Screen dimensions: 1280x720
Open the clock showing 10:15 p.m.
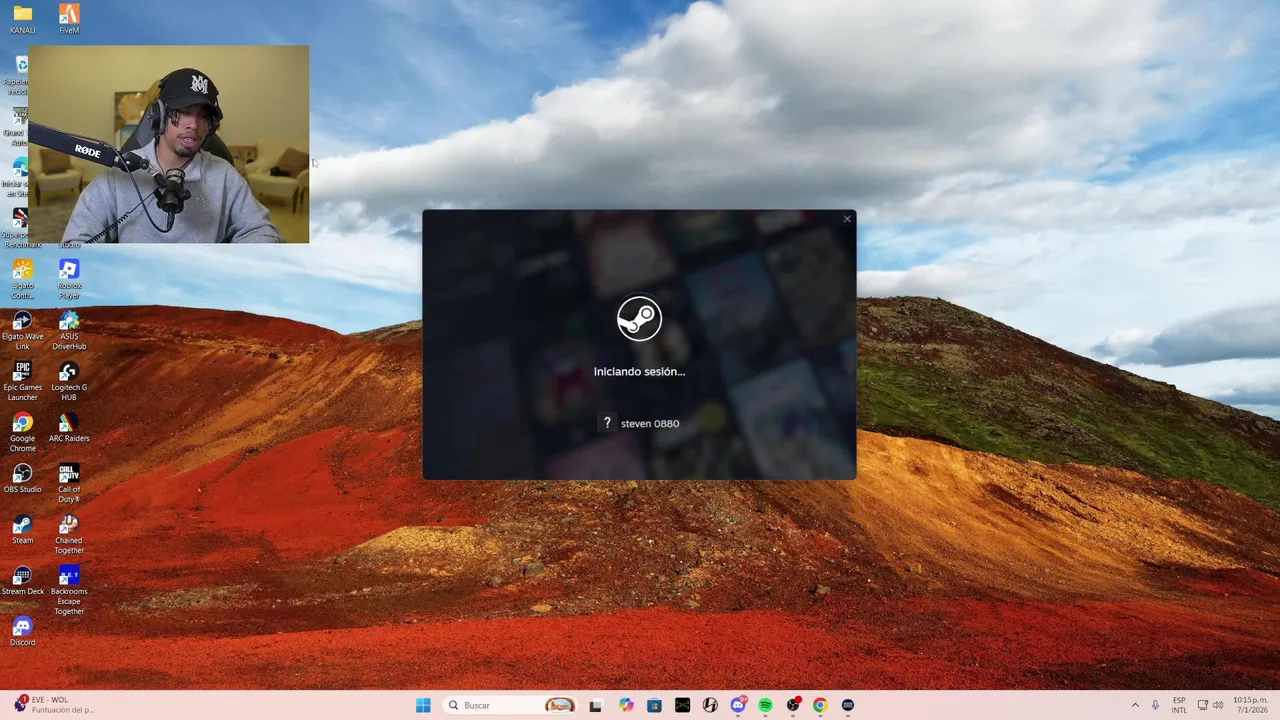point(1250,705)
